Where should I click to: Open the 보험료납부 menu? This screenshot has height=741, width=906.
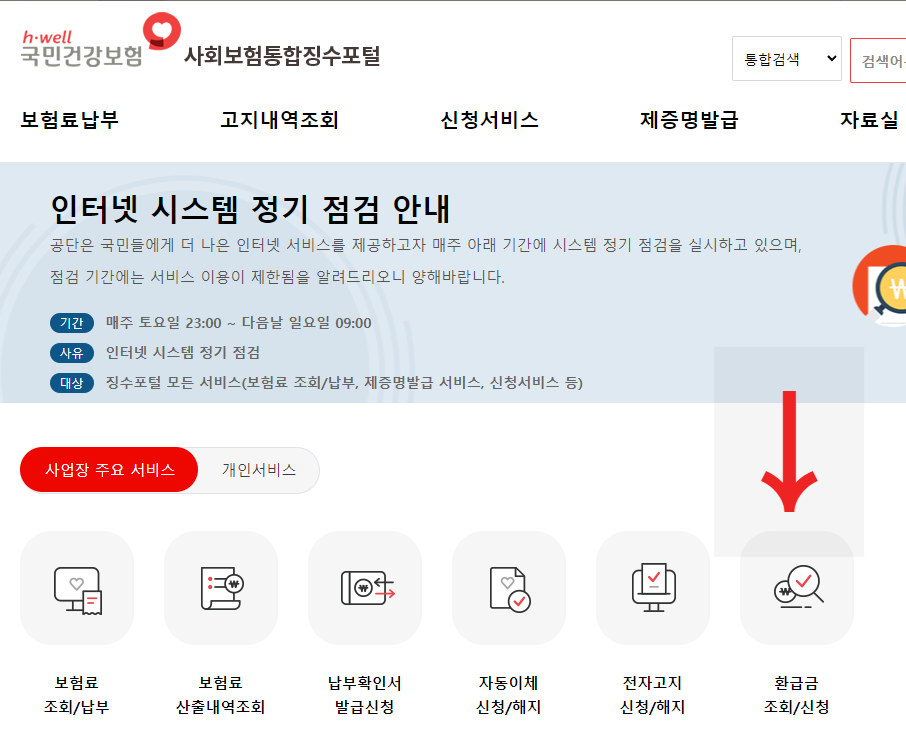click(69, 120)
